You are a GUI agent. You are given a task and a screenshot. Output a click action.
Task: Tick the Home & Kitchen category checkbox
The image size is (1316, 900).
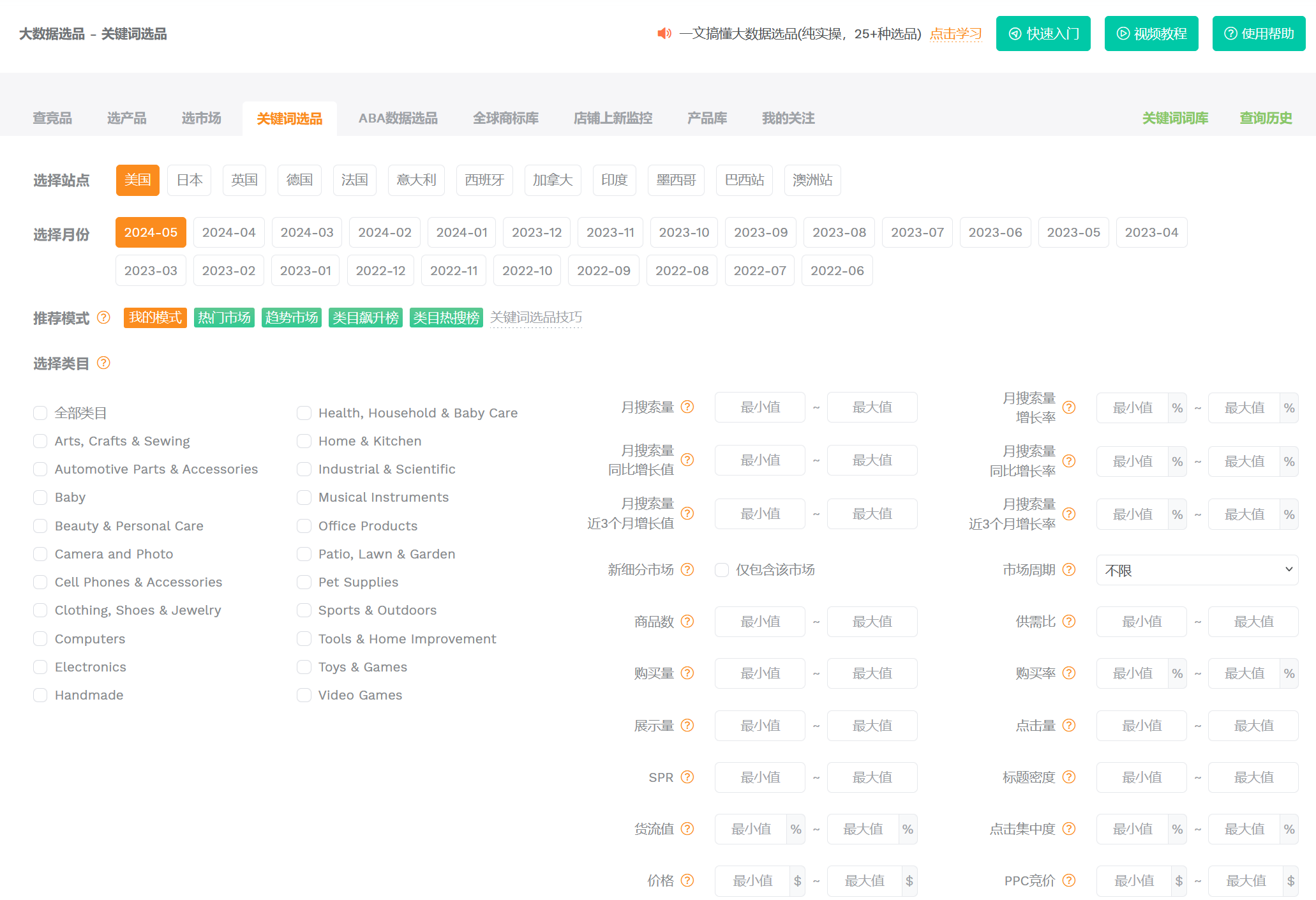pos(304,441)
